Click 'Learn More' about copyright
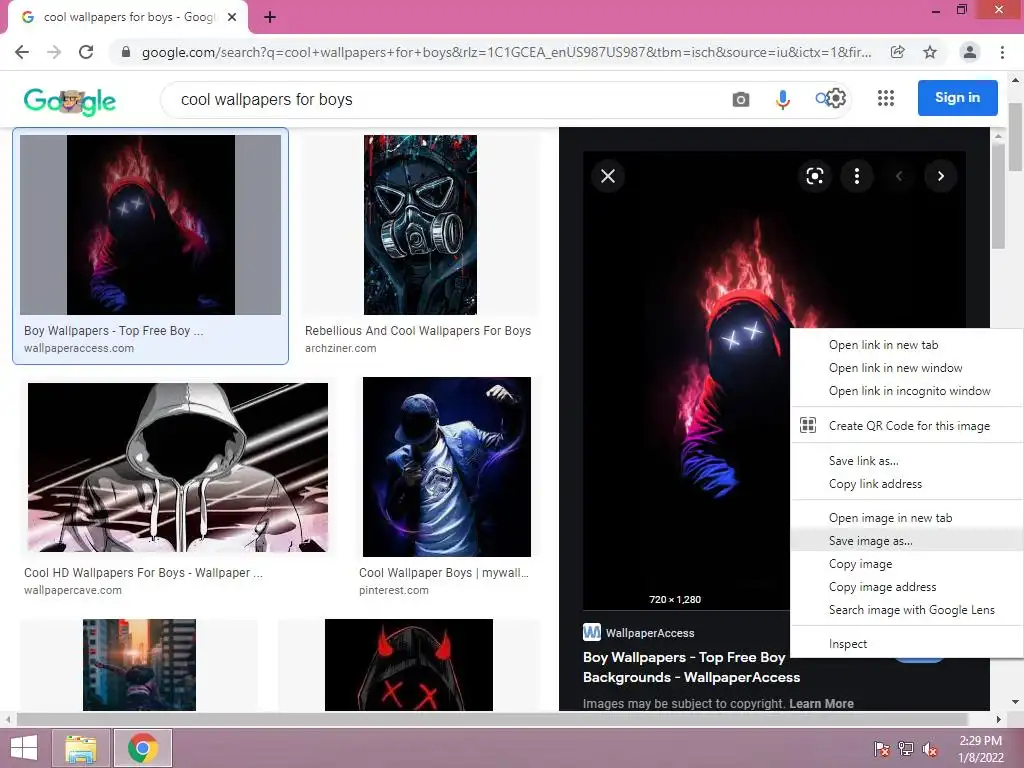 822,703
